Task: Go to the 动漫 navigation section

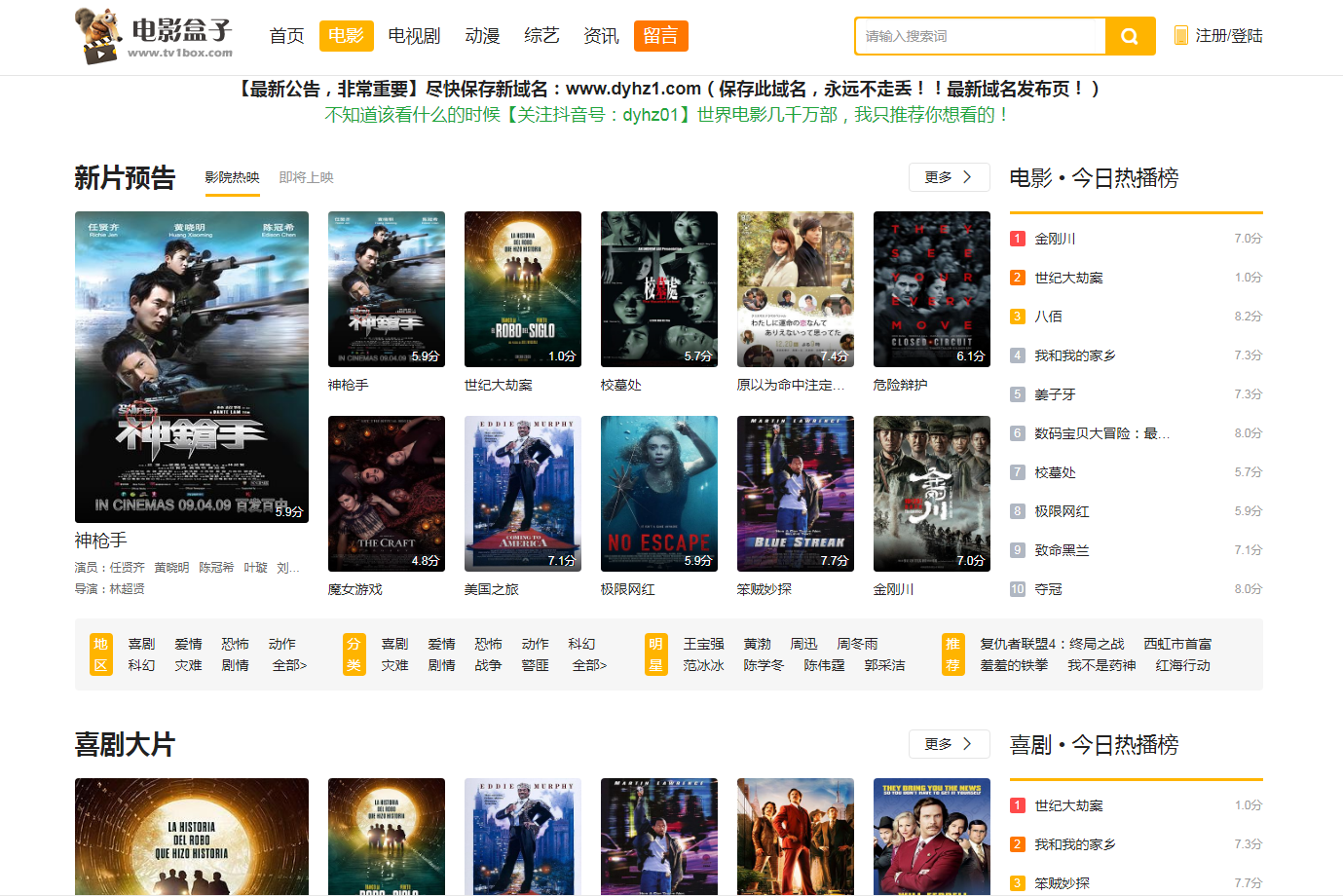Action: pos(482,36)
